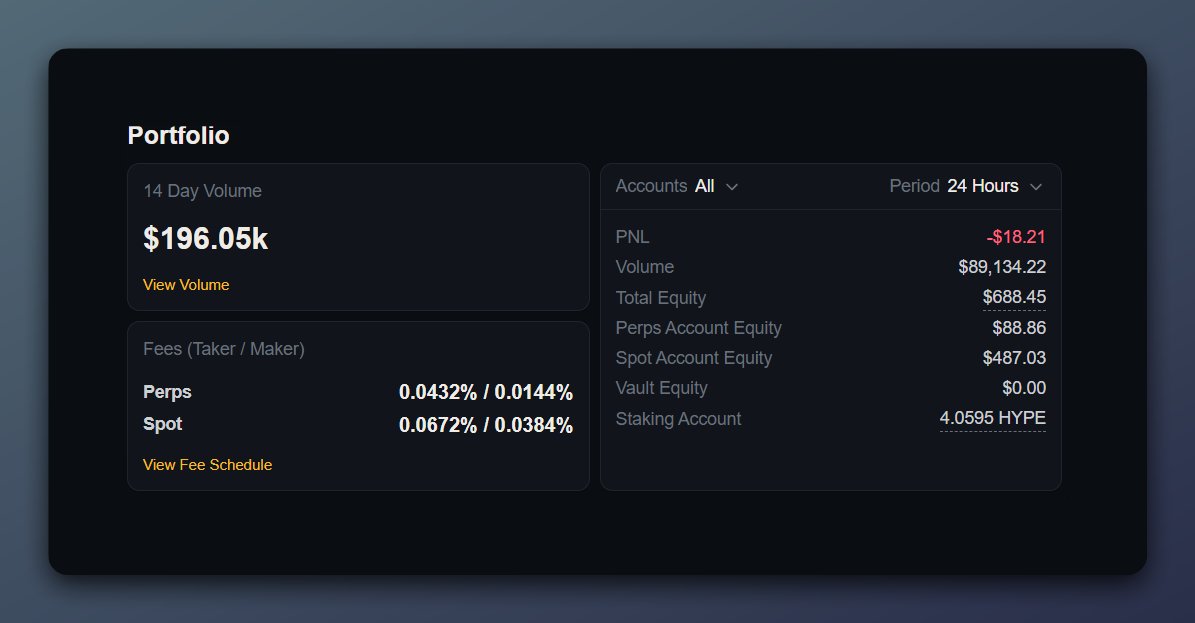Click the Perps fee row label
The height and width of the screenshot is (623, 1195).
167,392
